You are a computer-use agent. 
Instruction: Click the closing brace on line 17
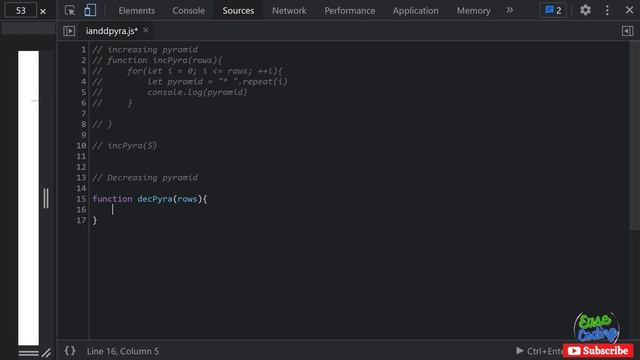[x=95, y=220]
